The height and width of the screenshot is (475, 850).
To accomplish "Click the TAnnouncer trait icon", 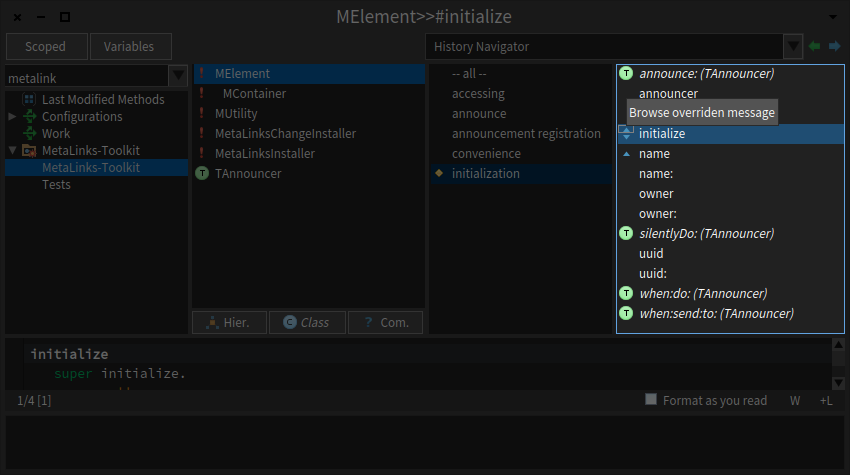I will 202,174.
